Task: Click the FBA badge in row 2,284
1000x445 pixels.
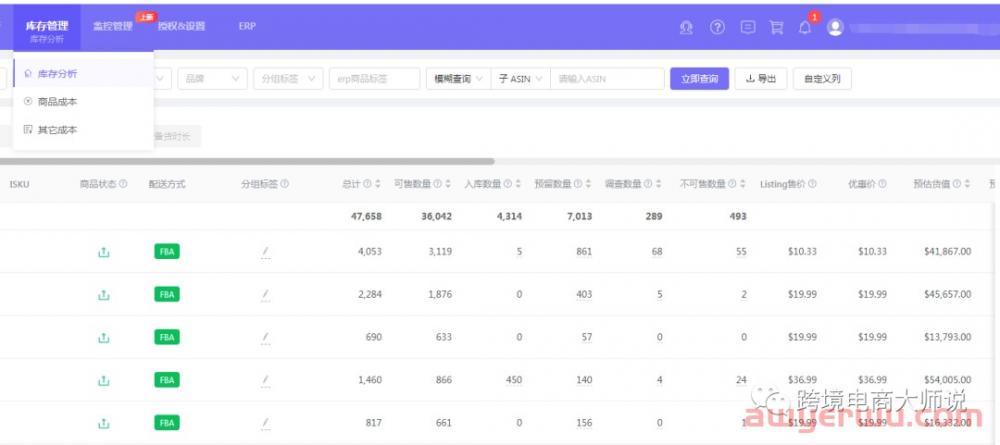Action: [166, 295]
